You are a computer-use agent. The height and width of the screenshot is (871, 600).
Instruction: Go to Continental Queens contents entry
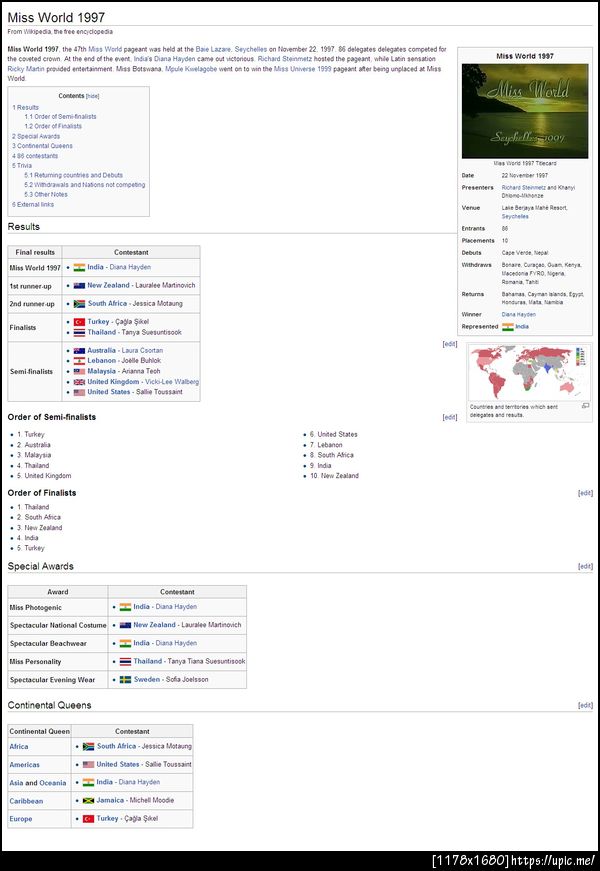(x=42, y=146)
